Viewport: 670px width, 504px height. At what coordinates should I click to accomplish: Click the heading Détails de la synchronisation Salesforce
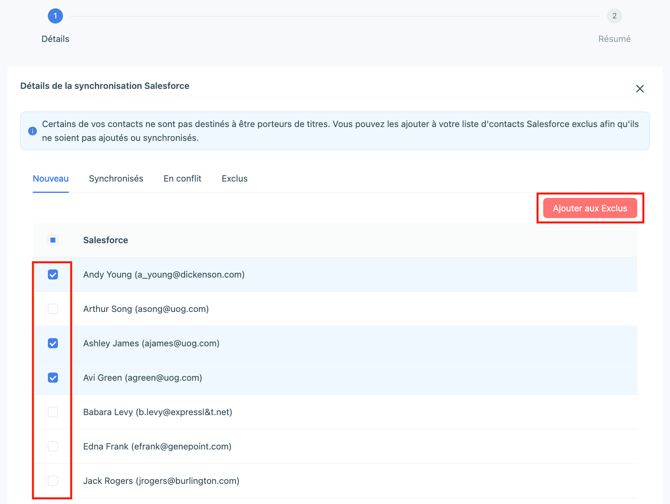(105, 86)
